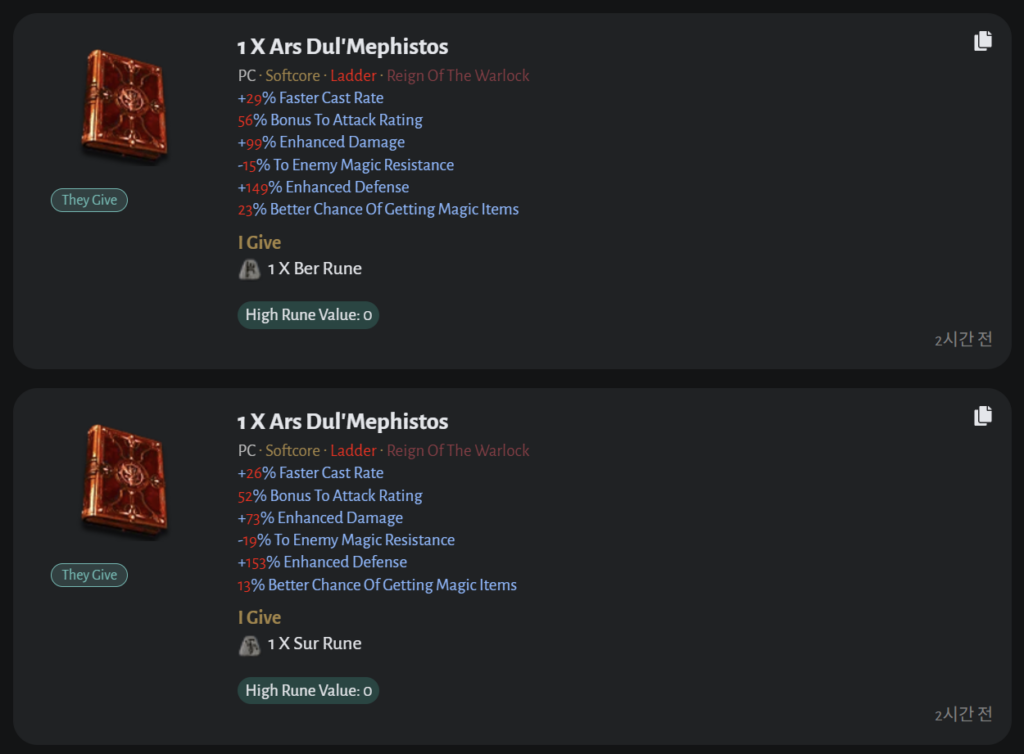The image size is (1024, 754).
Task: Click the copy icon on the Ber Rune listing
Action: 983,41
